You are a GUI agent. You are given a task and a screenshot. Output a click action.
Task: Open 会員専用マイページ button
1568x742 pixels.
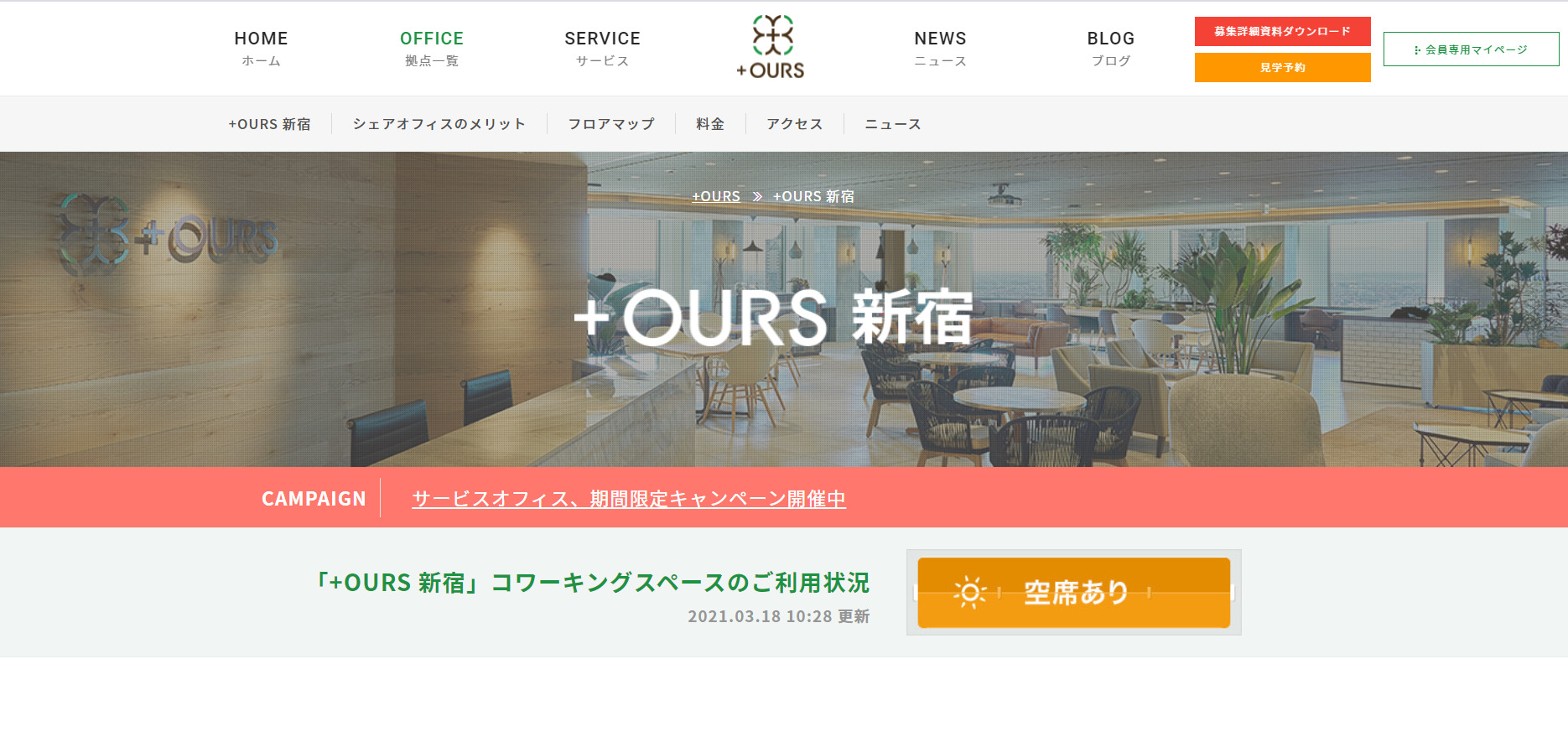click(x=1472, y=49)
